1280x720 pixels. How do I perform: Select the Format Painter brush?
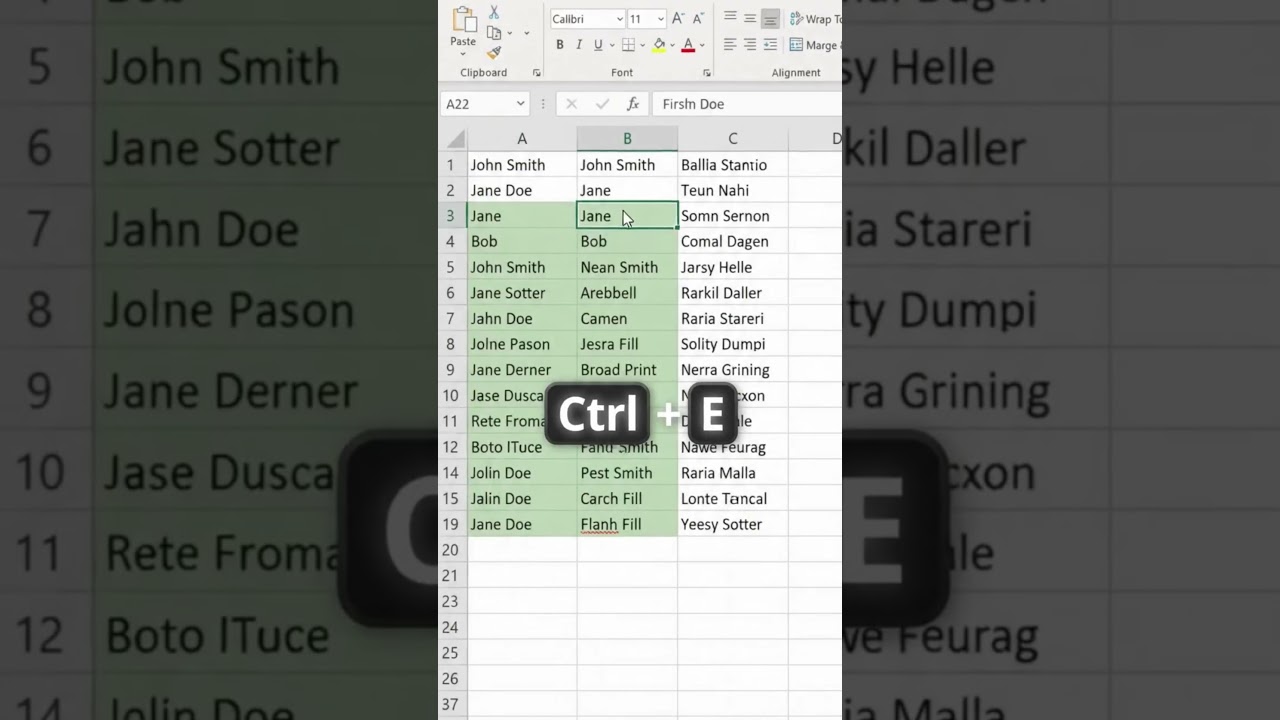click(494, 53)
